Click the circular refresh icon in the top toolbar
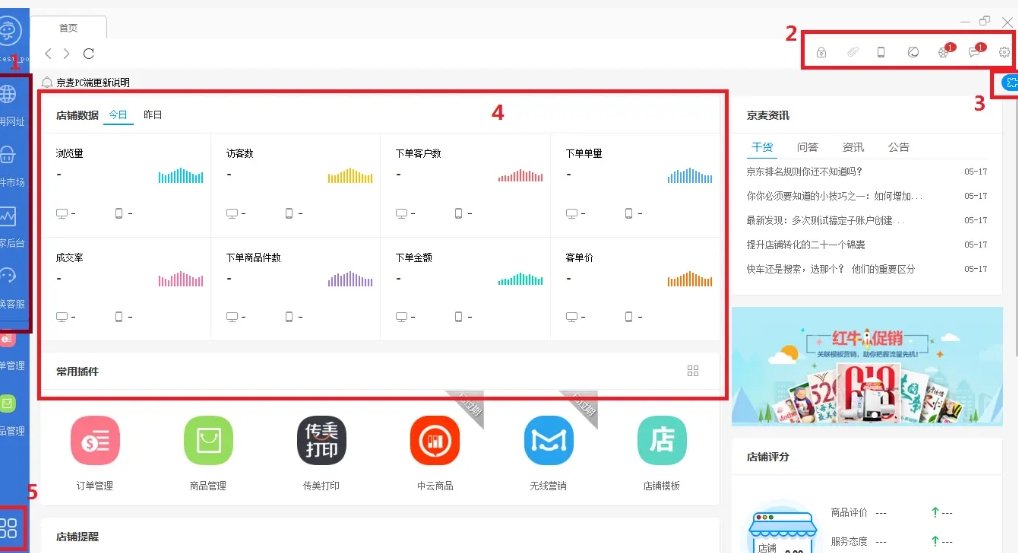Viewport: 1018px width, 553px height. [913, 52]
